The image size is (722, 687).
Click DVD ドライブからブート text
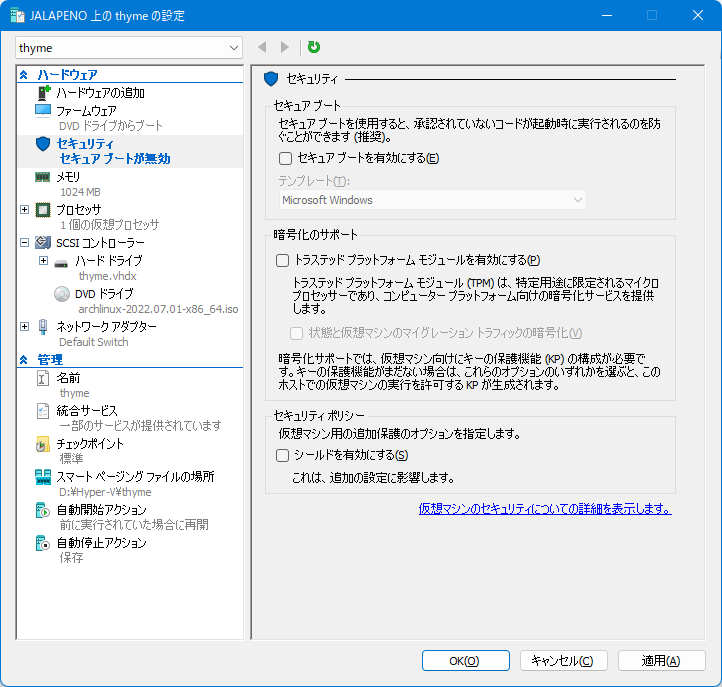point(111,126)
